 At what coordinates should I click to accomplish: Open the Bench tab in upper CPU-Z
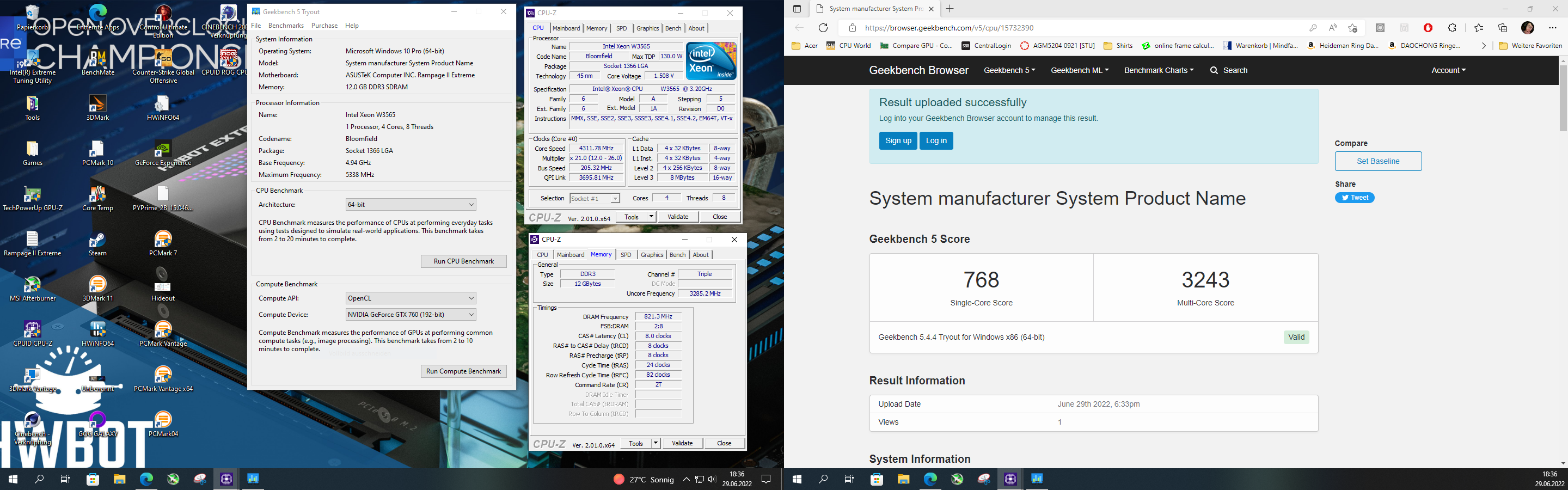(x=673, y=29)
